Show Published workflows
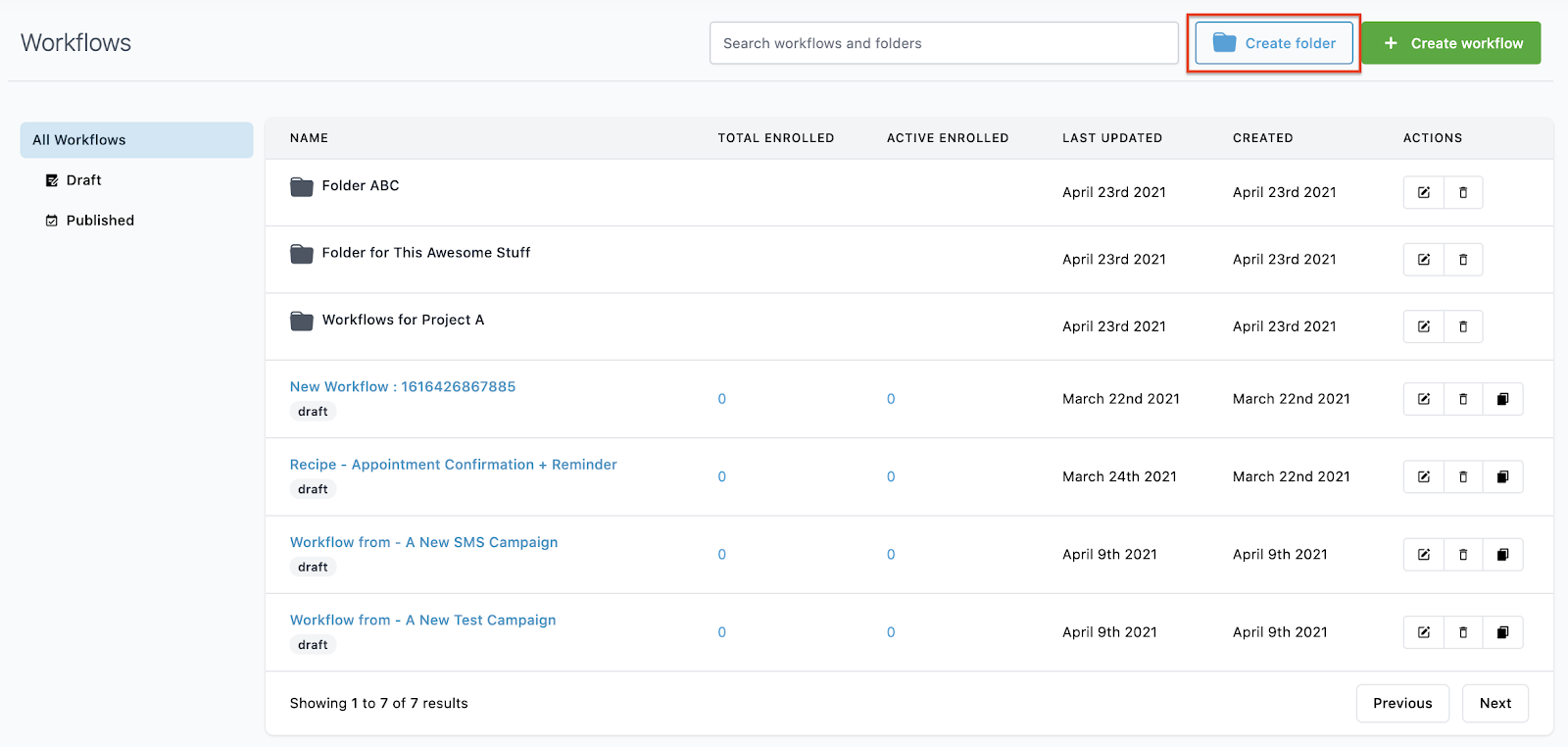The image size is (1568, 747). point(100,221)
